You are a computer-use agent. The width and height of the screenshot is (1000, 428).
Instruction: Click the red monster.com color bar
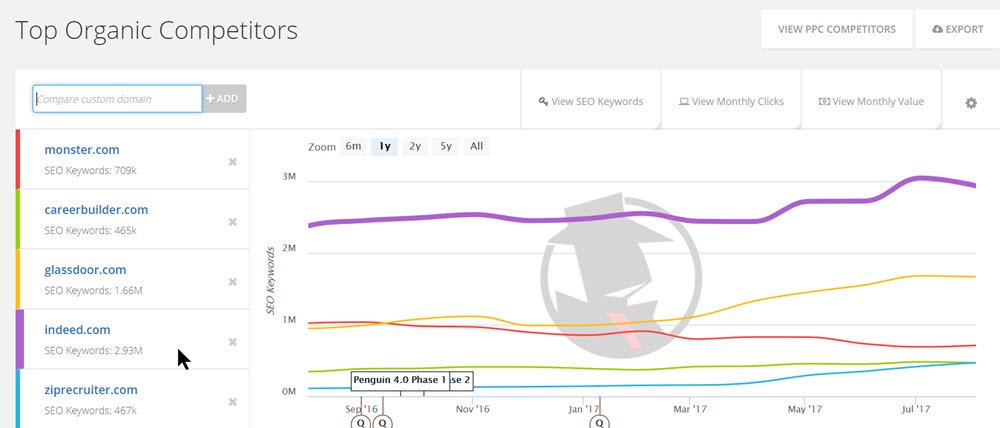click(x=18, y=159)
